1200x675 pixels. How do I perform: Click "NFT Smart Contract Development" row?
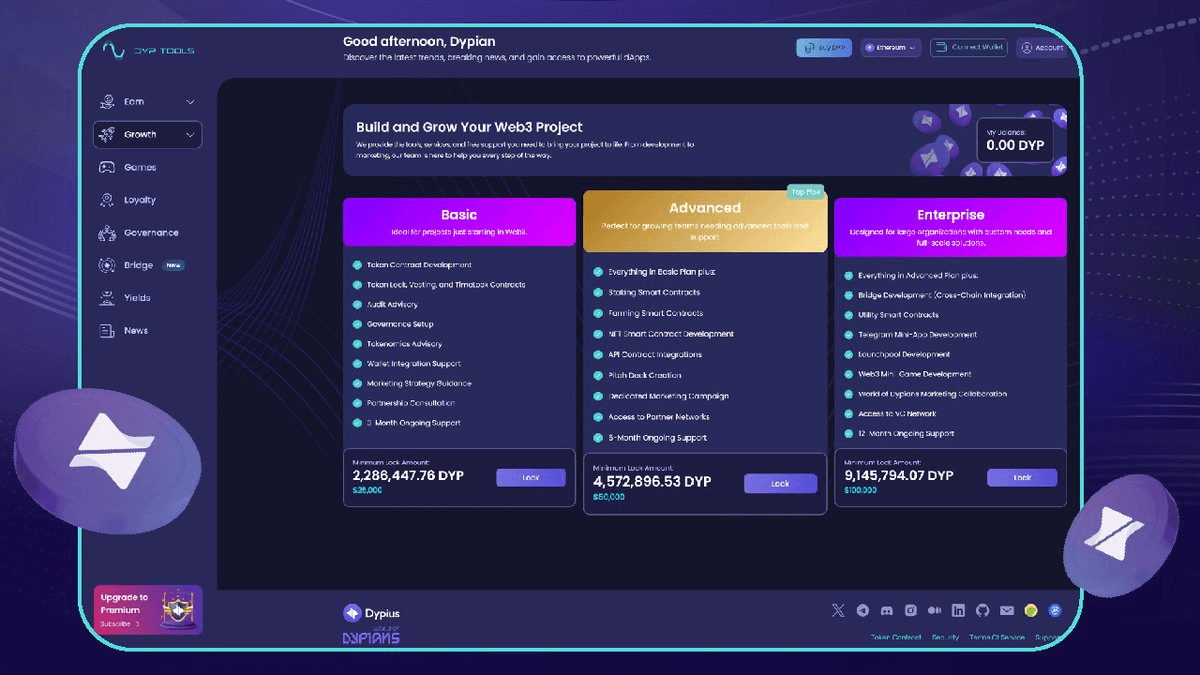point(671,334)
